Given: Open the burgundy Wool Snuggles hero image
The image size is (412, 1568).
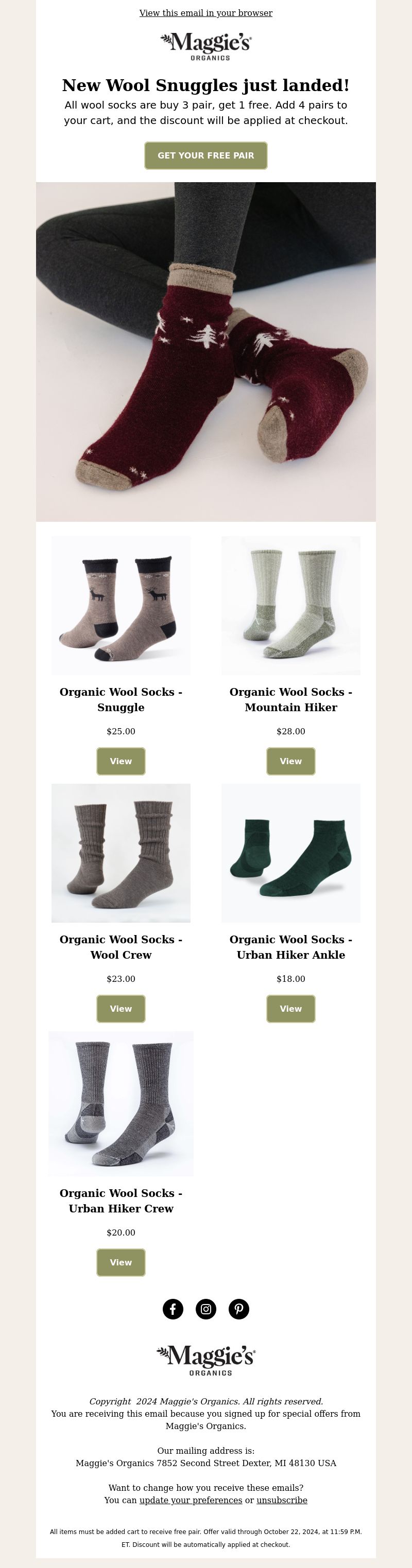Looking at the screenshot, I should click(x=206, y=352).
